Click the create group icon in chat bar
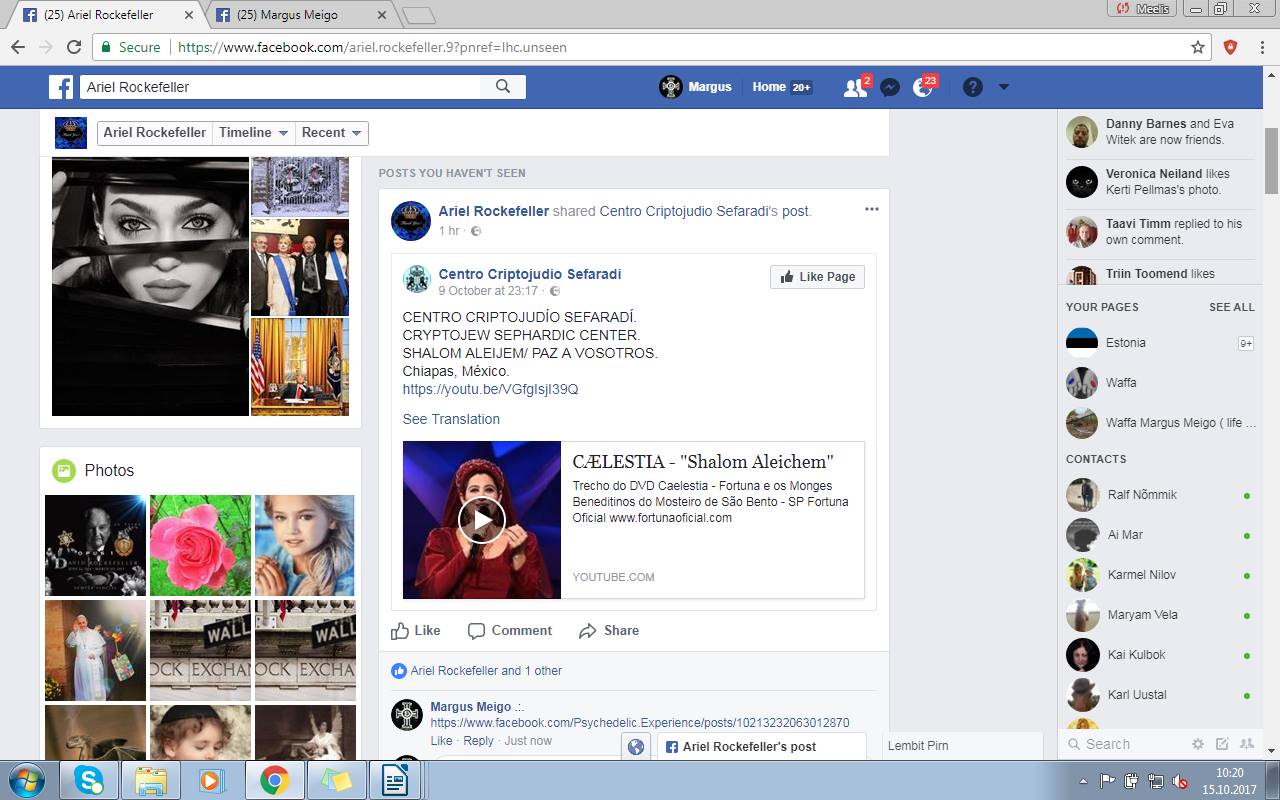 coord(1247,744)
